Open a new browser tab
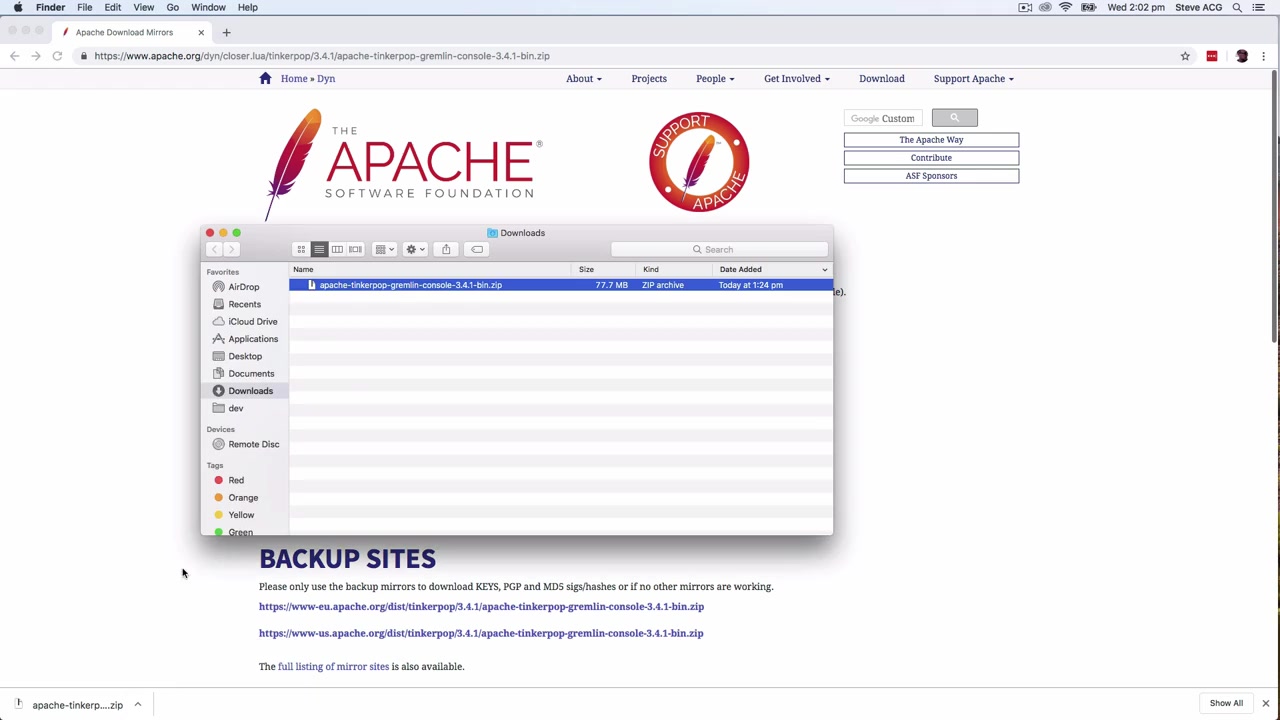This screenshot has height=720, width=1280. [226, 32]
